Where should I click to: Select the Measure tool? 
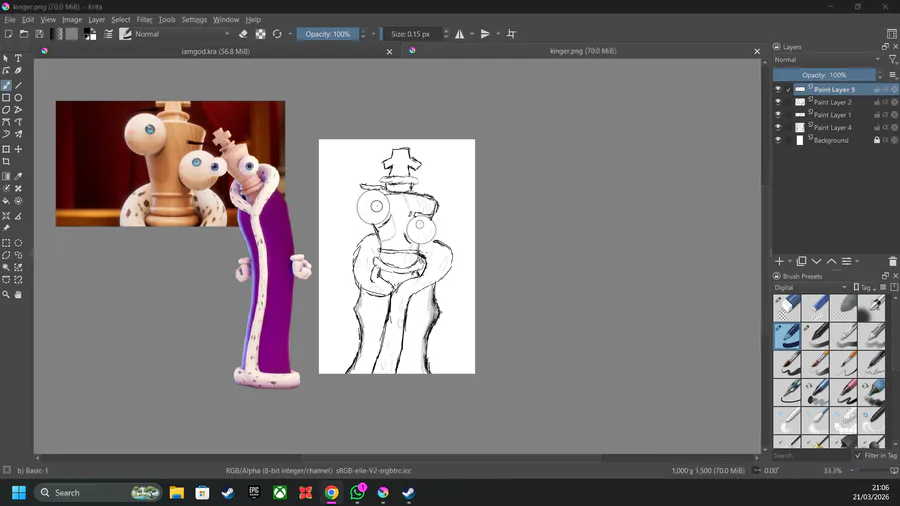point(18,216)
